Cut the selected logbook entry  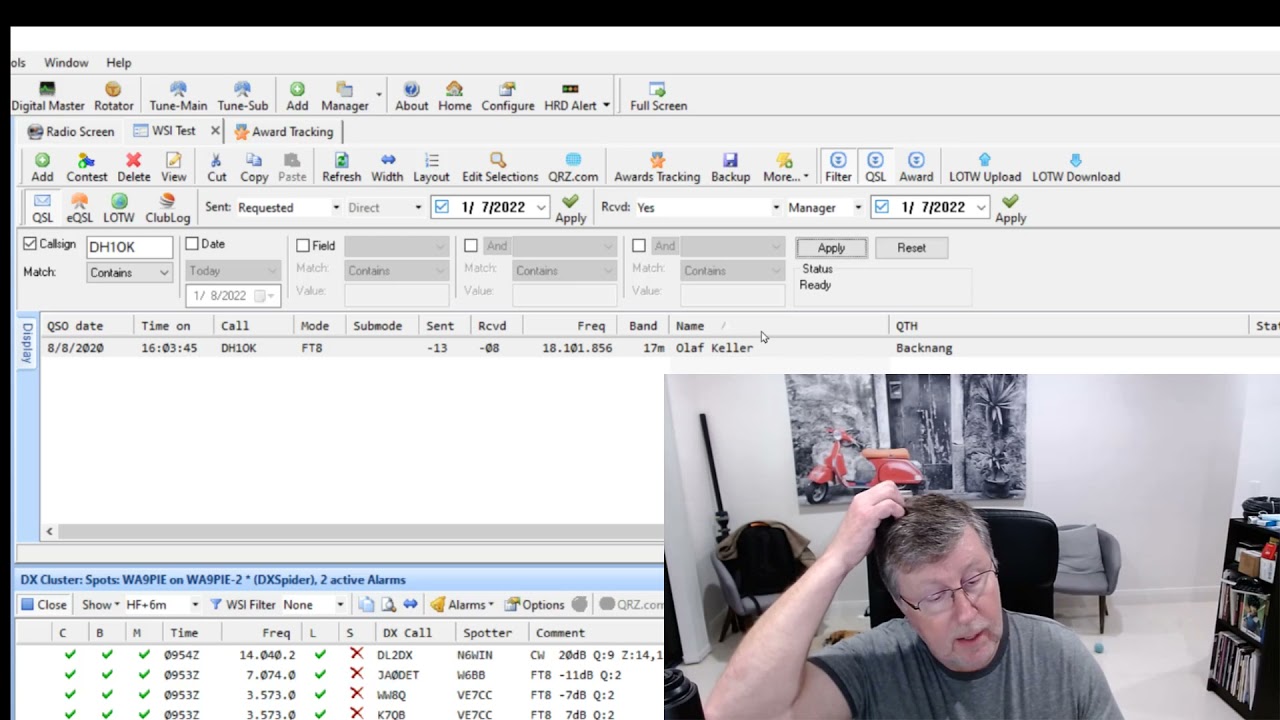coord(216,167)
